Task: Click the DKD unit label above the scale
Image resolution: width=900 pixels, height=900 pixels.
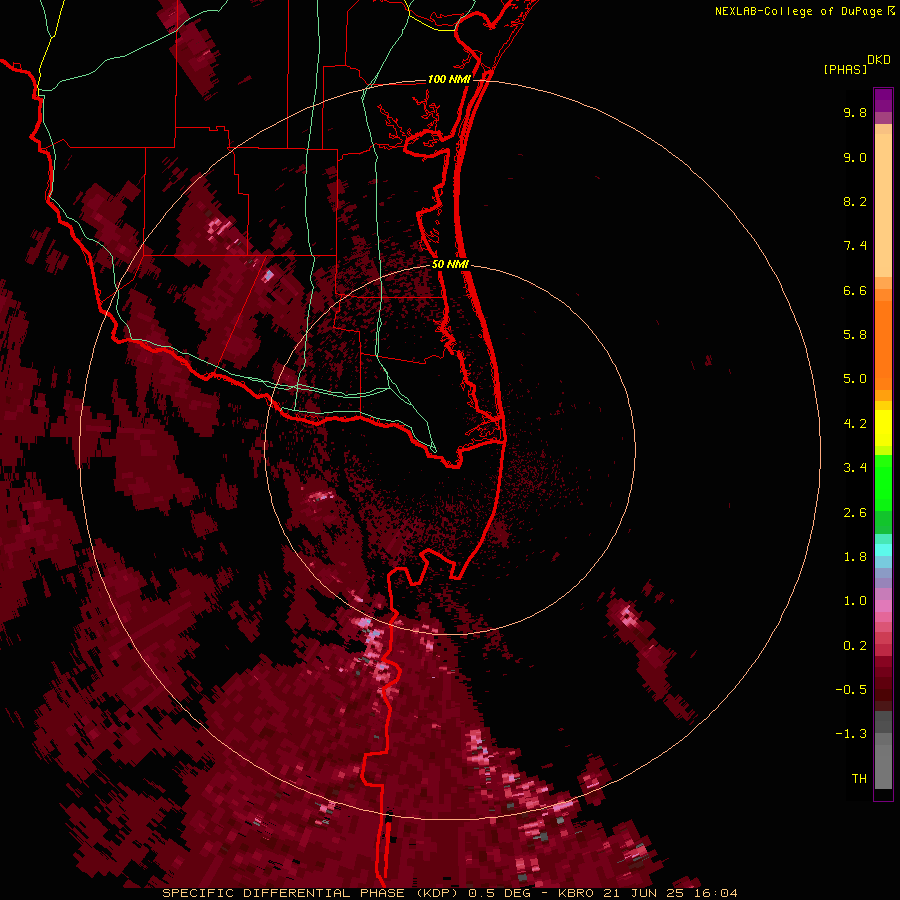Action: [x=879, y=59]
